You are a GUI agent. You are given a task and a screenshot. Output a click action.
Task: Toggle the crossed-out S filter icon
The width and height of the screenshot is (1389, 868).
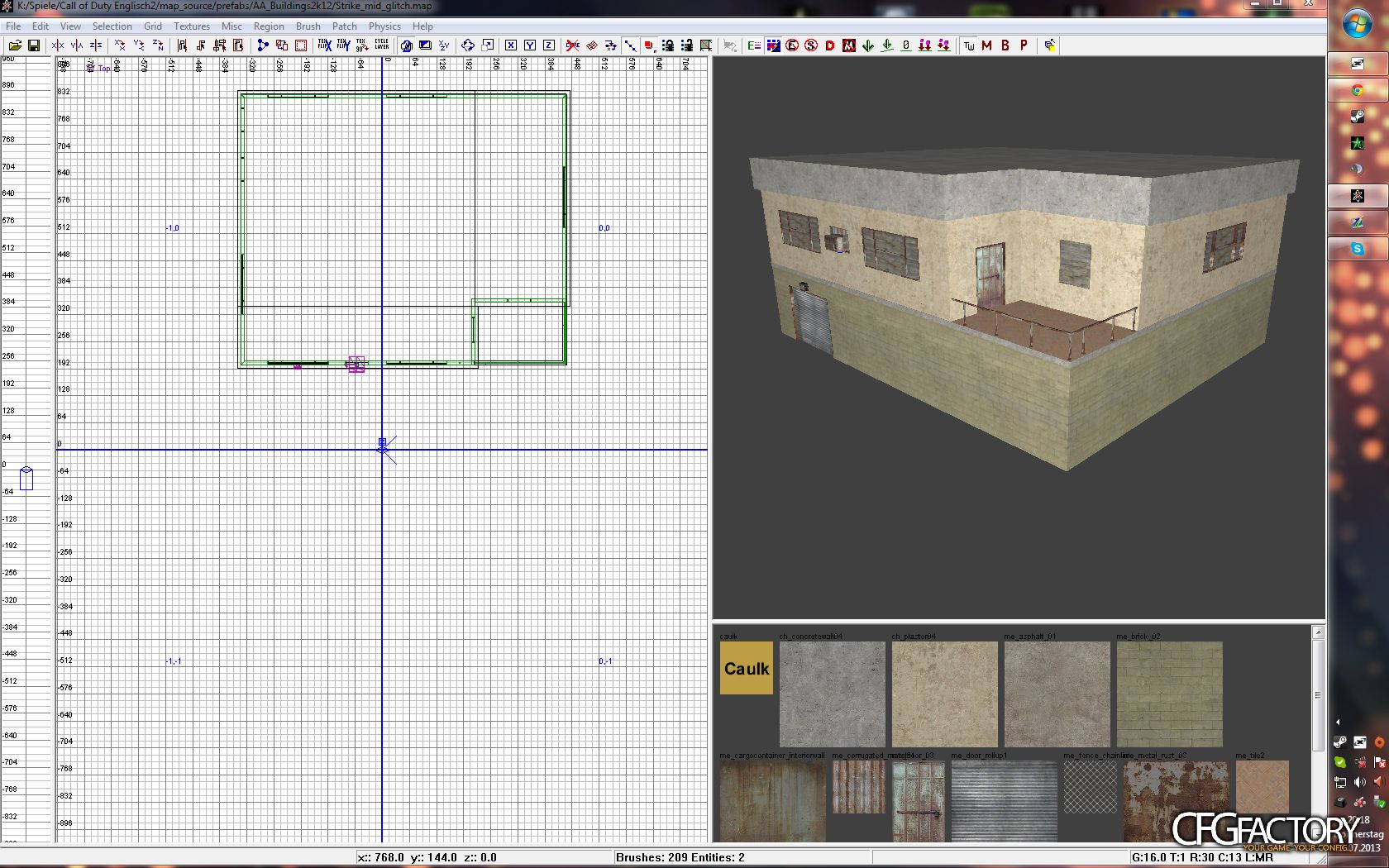[x=811, y=45]
